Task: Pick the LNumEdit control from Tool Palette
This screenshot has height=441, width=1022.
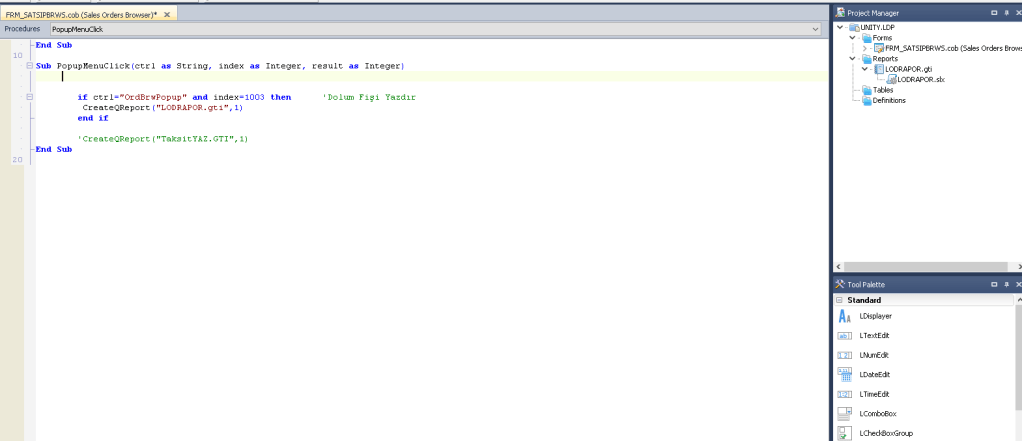Action: click(873, 355)
